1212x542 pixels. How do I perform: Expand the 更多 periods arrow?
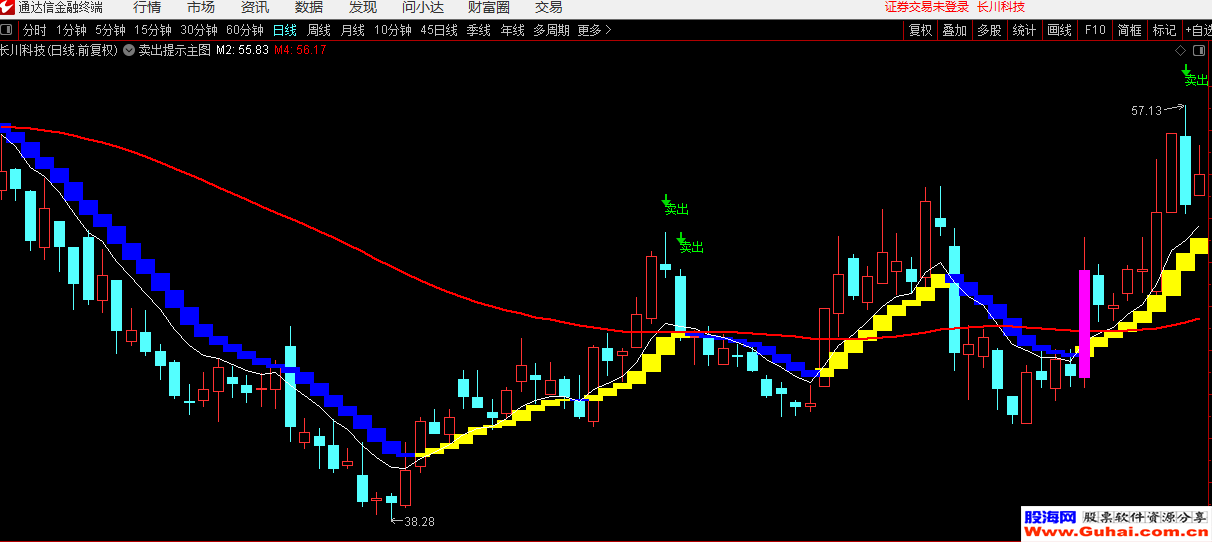tap(608, 30)
